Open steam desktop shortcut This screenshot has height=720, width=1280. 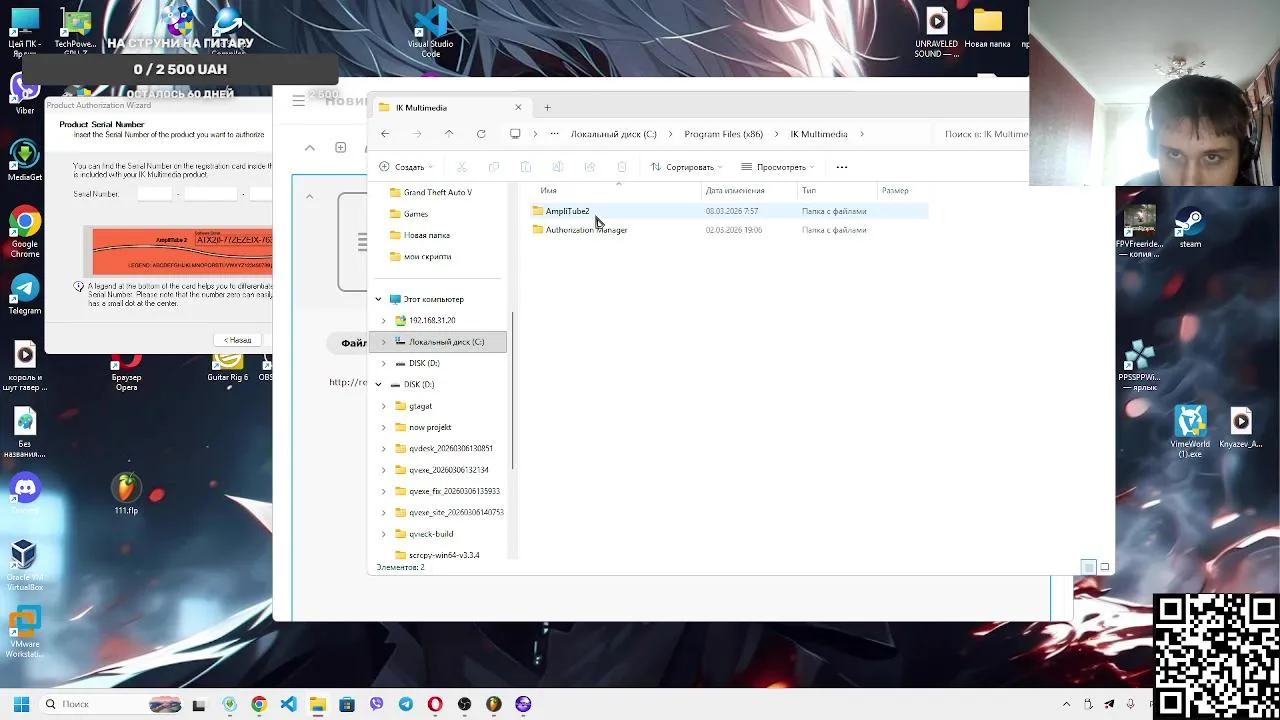(1190, 228)
